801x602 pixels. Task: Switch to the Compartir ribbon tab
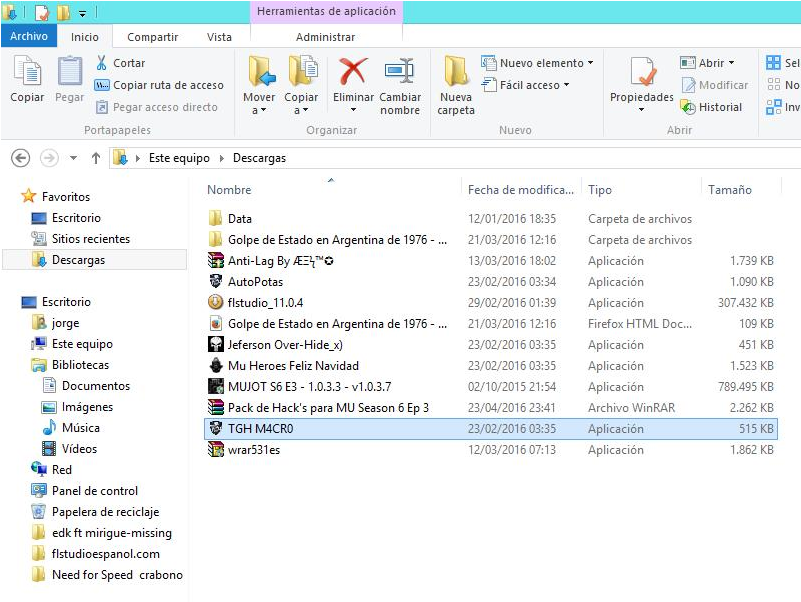152,37
